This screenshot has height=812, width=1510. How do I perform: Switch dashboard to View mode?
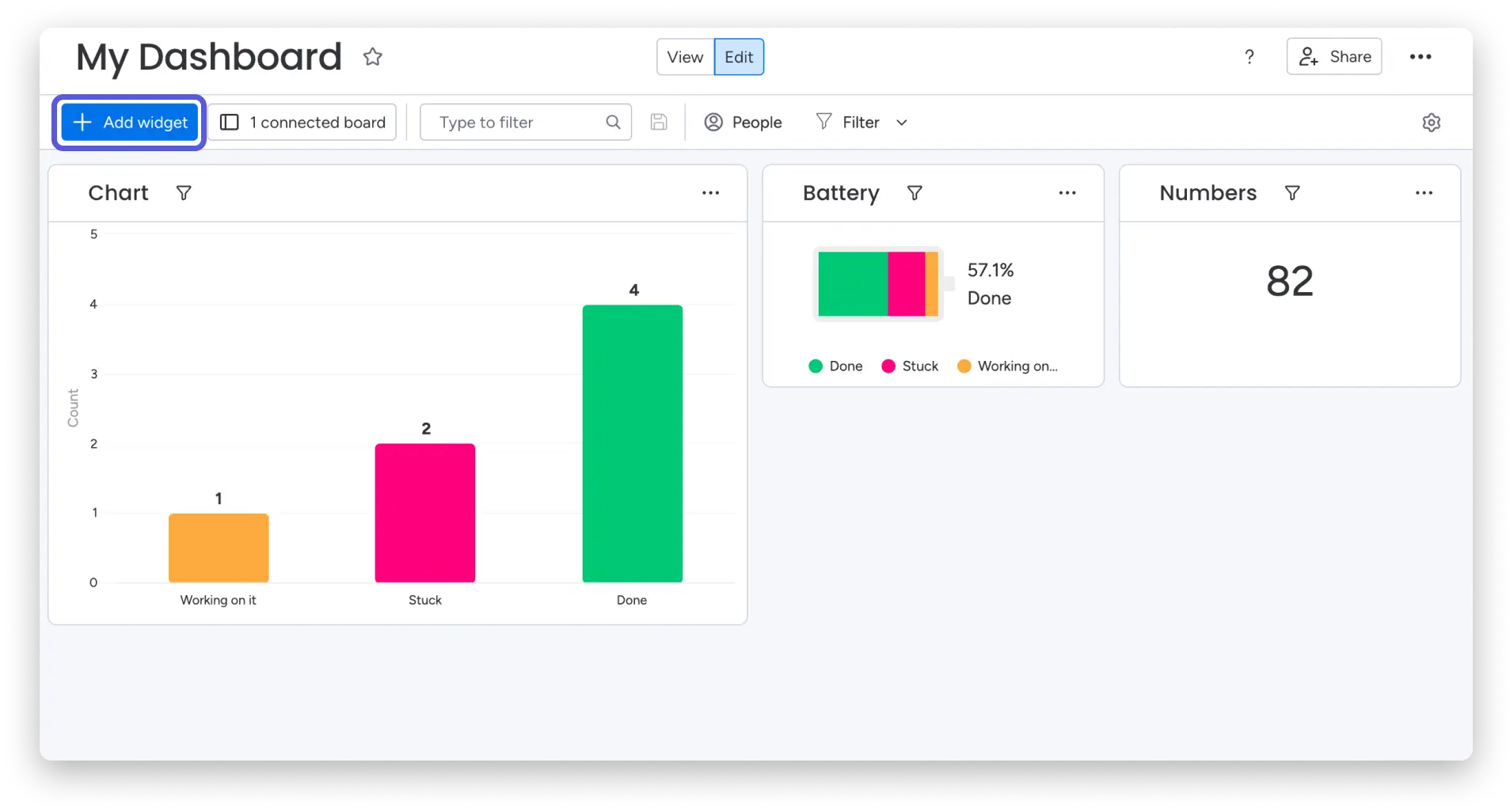pos(685,57)
